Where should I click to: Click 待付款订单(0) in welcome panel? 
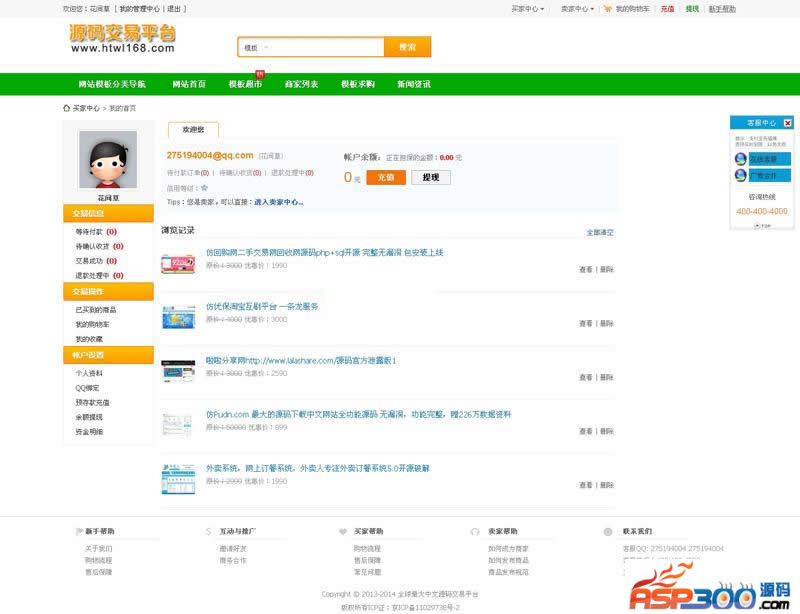(x=188, y=173)
